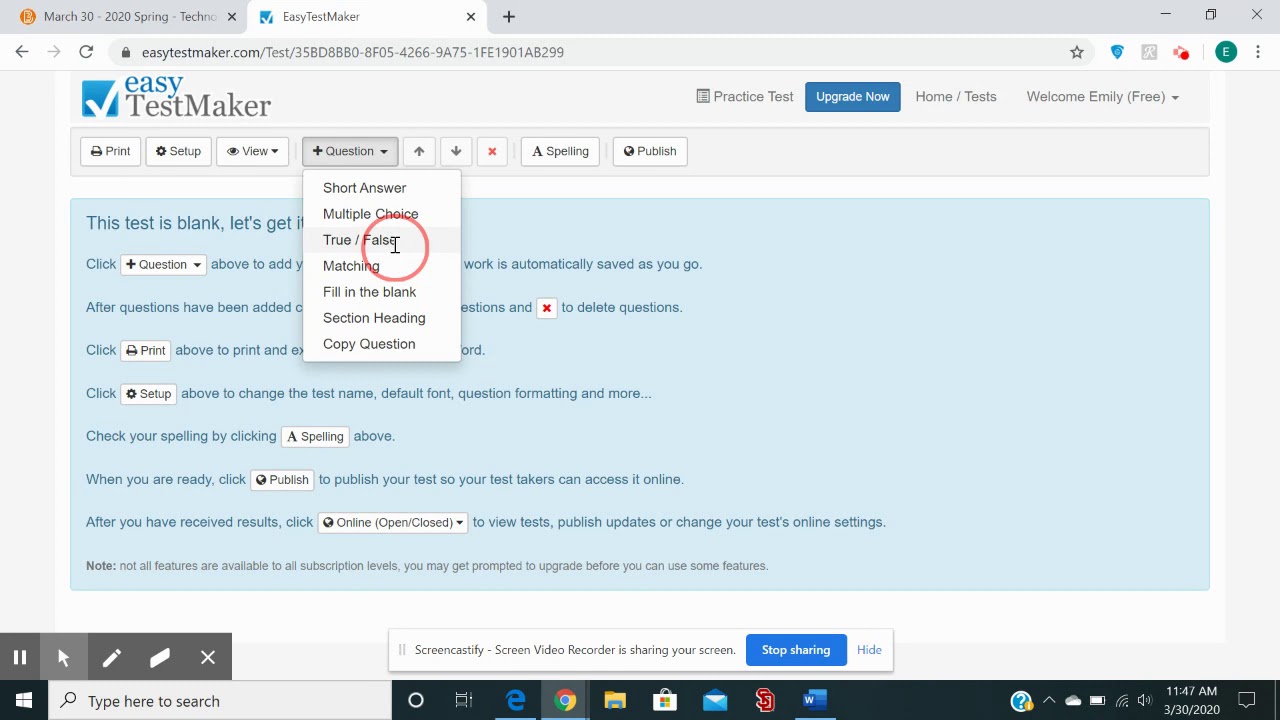Bookmark this page with the star icon
The width and height of the screenshot is (1280, 720).
(x=1077, y=52)
